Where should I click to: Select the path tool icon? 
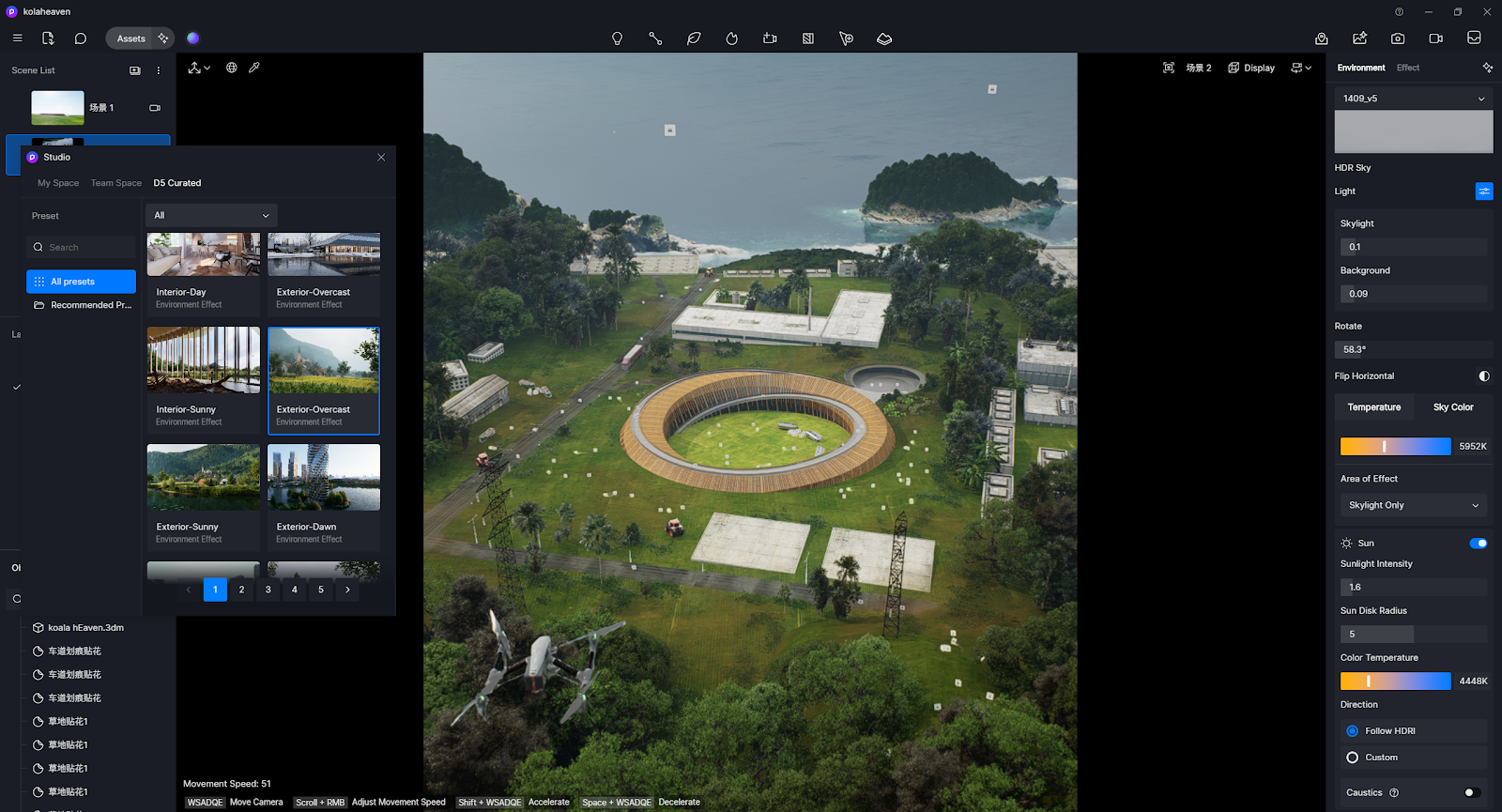(x=655, y=38)
